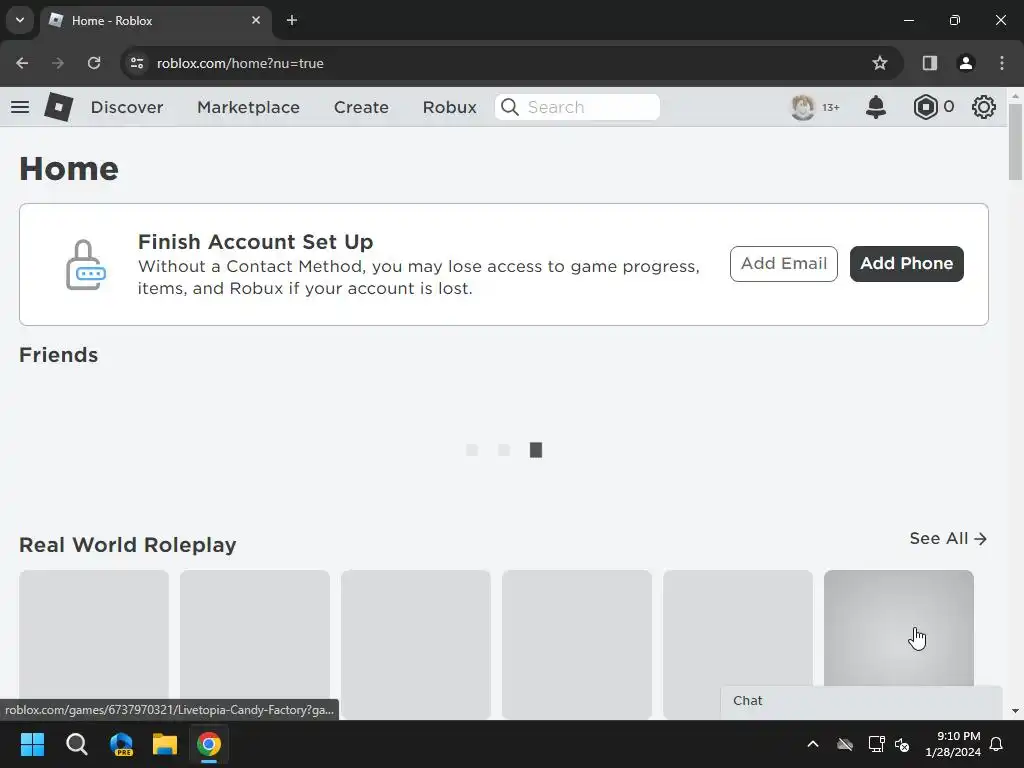1024x768 pixels.
Task: Open the clock and date flyout
Action: coord(953,744)
